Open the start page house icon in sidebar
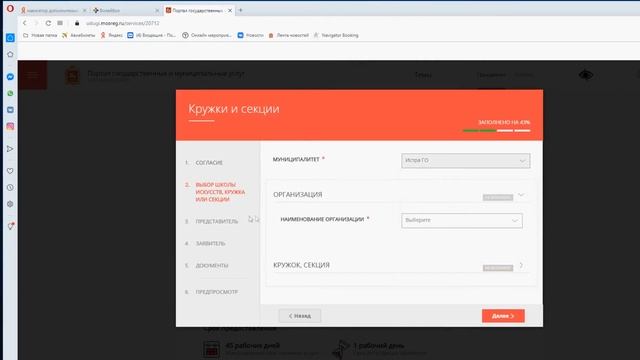 click(x=10, y=54)
